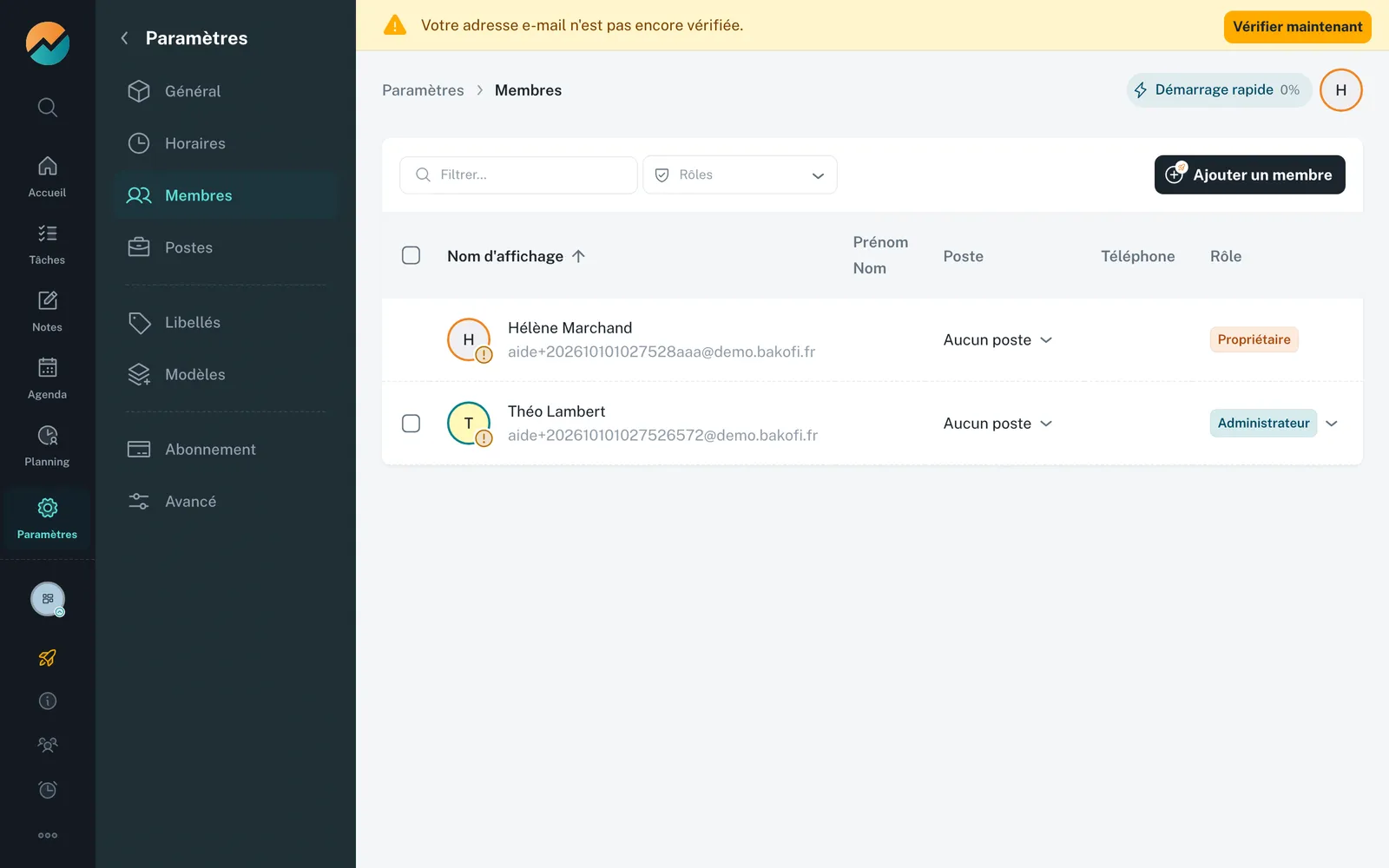Image resolution: width=1389 pixels, height=868 pixels.
Task: Click the warning triangle icon in the banner
Action: (x=395, y=25)
